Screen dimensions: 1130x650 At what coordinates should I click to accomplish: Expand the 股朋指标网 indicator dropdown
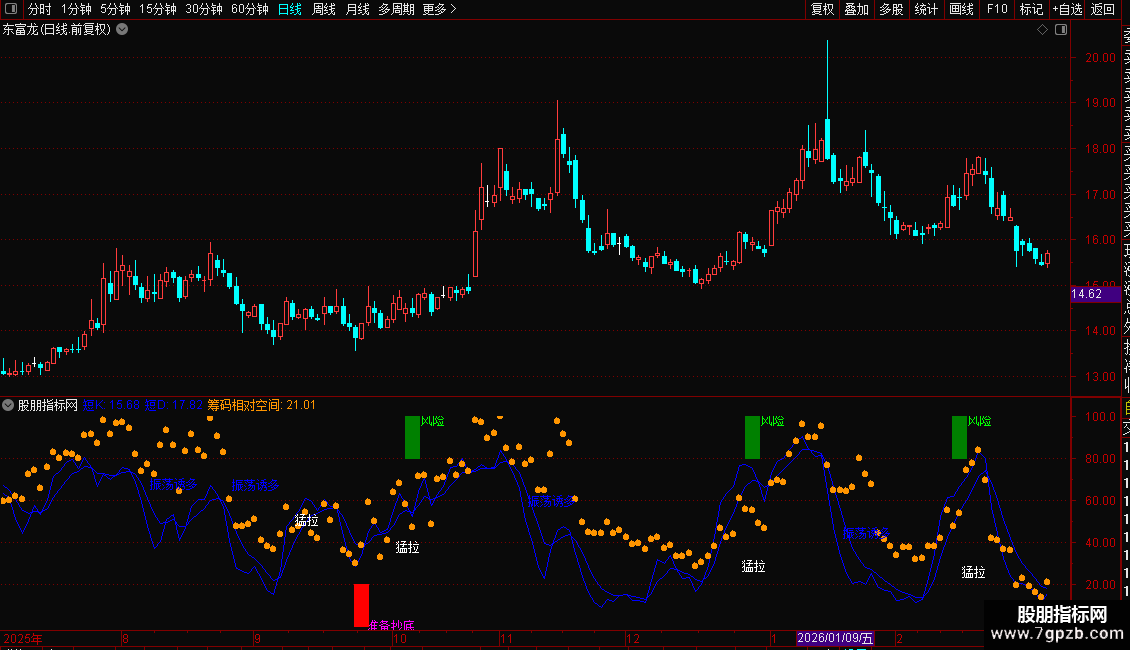pos(8,405)
